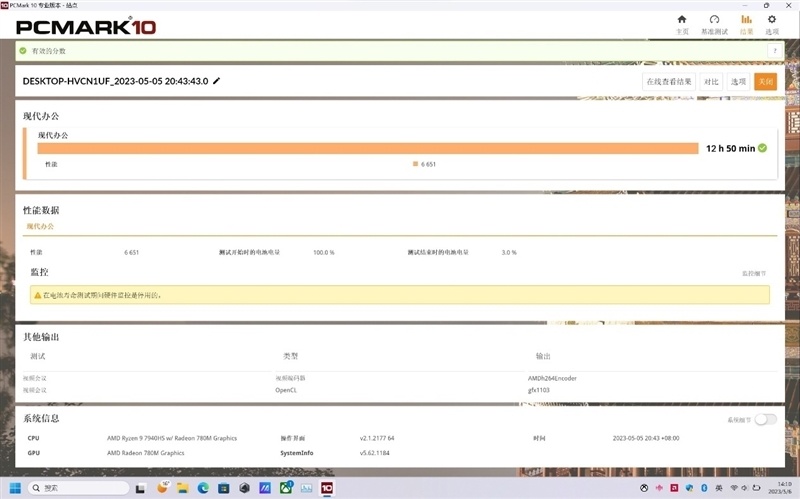
Task: Click the 2023-05-05 20:43 +08:00 time value
Action: click(x=646, y=438)
